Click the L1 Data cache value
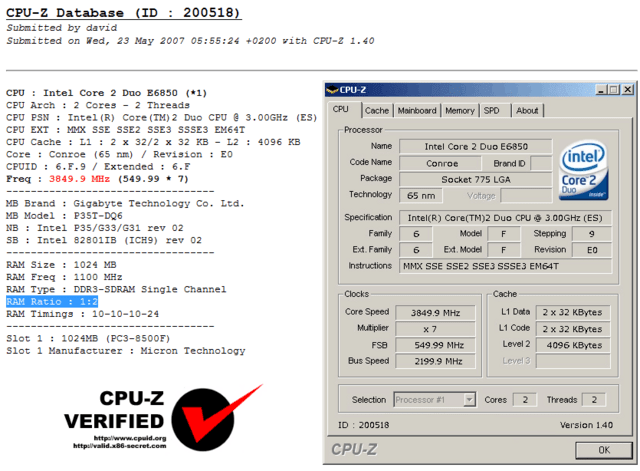 [x=573, y=313]
